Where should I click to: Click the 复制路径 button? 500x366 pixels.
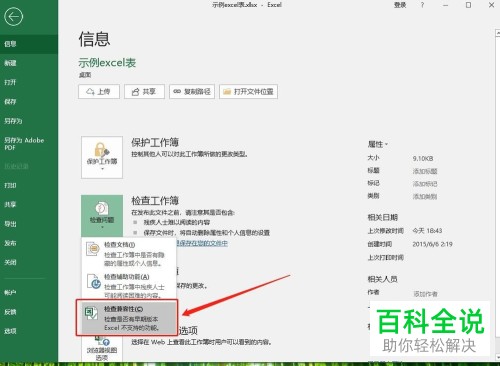[192, 91]
